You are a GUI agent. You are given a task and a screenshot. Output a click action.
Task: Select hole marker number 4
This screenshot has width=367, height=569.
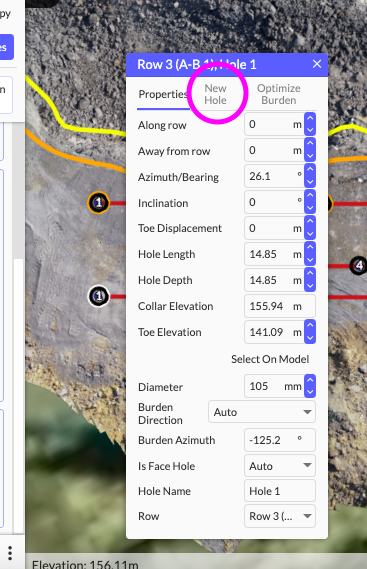pyautogui.click(x=359, y=266)
